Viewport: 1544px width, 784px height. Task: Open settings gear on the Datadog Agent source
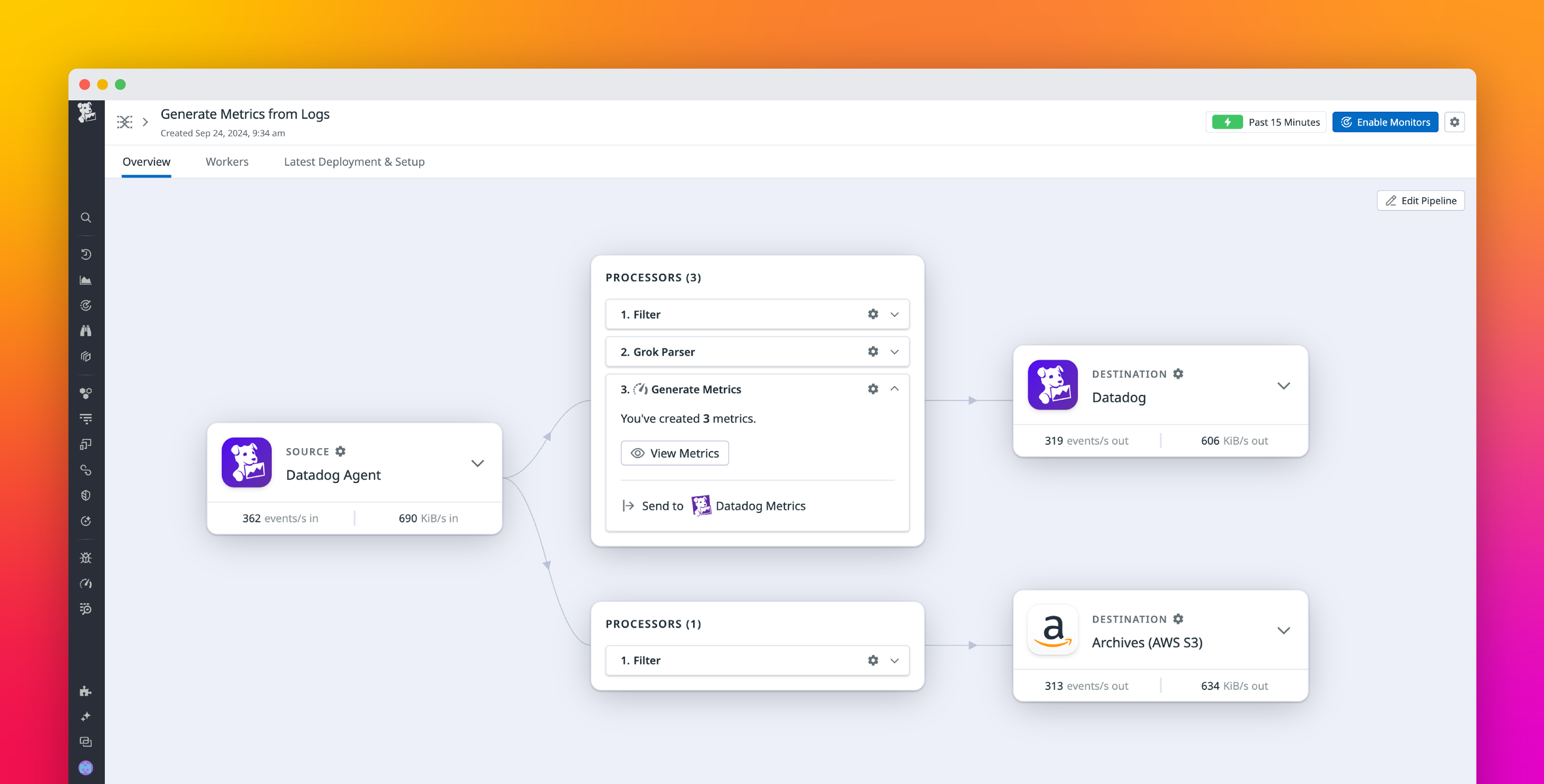coord(340,451)
